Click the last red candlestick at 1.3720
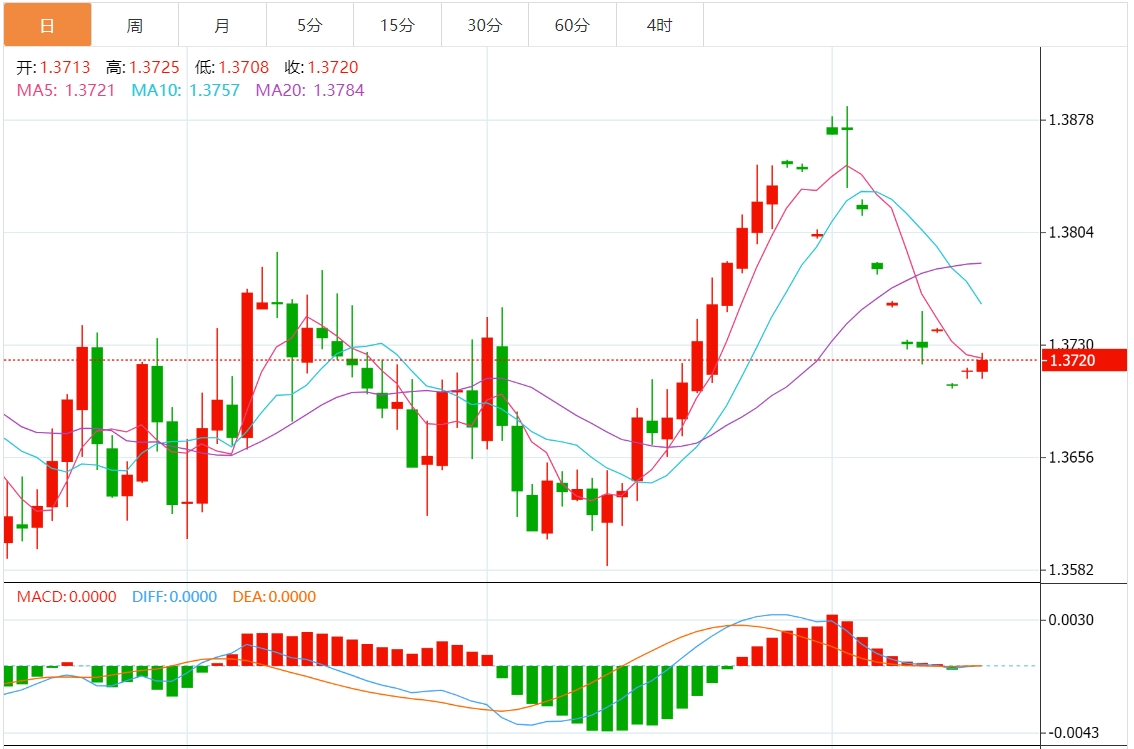1134x749 pixels. 982,366
